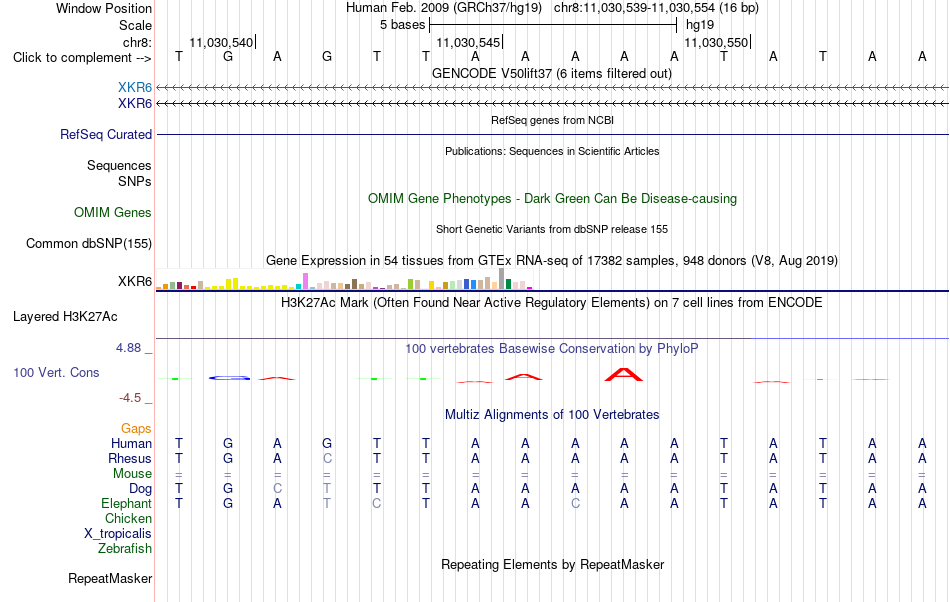Click 'Short Genetic Variants from dbSNP release 155'

point(552,230)
